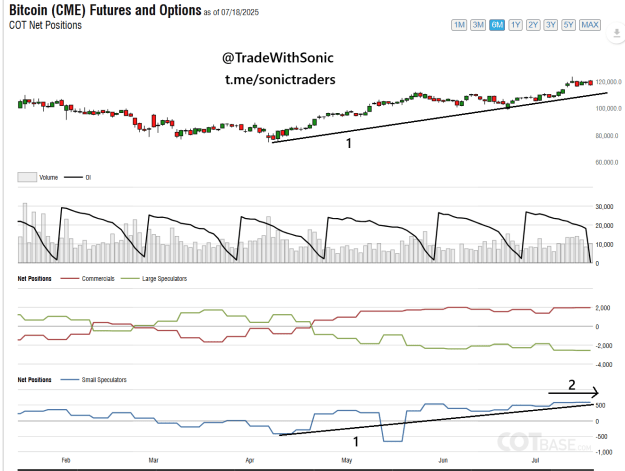The width and height of the screenshot is (625, 471).
Task: Click the @TradeWithSonic handle
Action: [278, 58]
